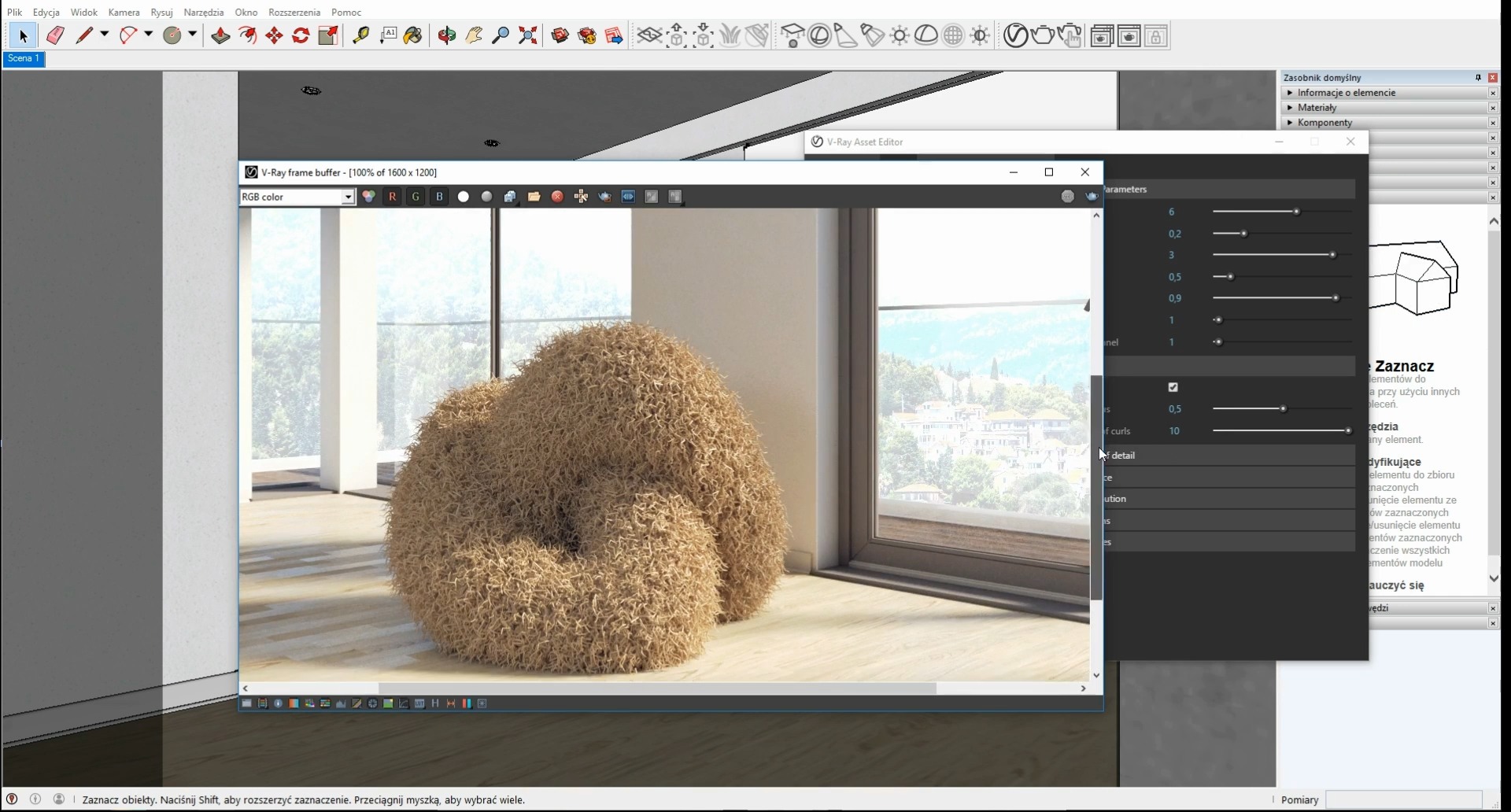Image resolution: width=1511 pixels, height=812 pixels.
Task: Open Circle tool dropdown arrow
Action: pos(192,35)
